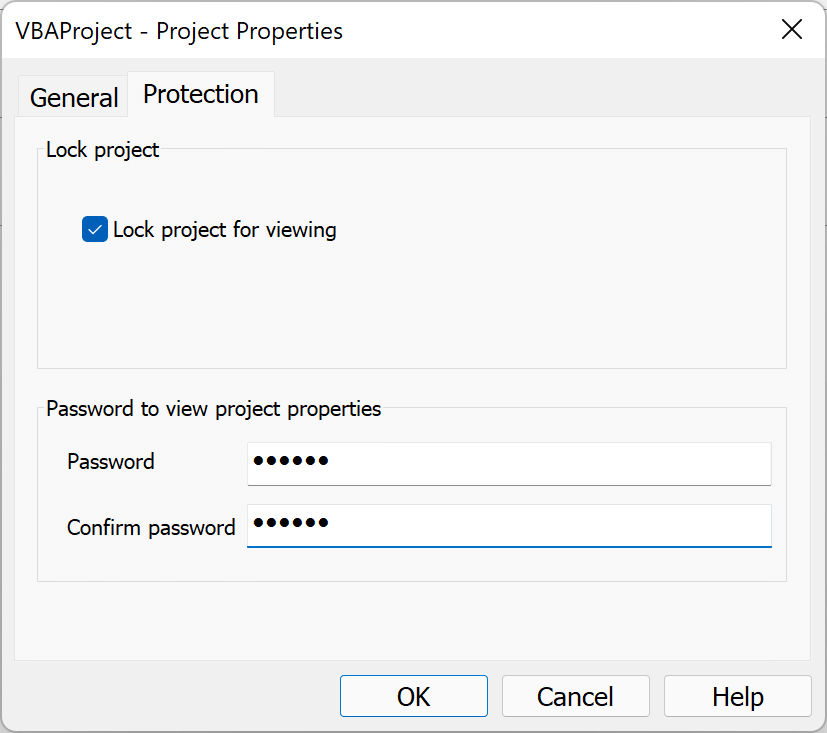This screenshot has width=827, height=733.
Task: Switch to the General tab
Action: click(72, 97)
